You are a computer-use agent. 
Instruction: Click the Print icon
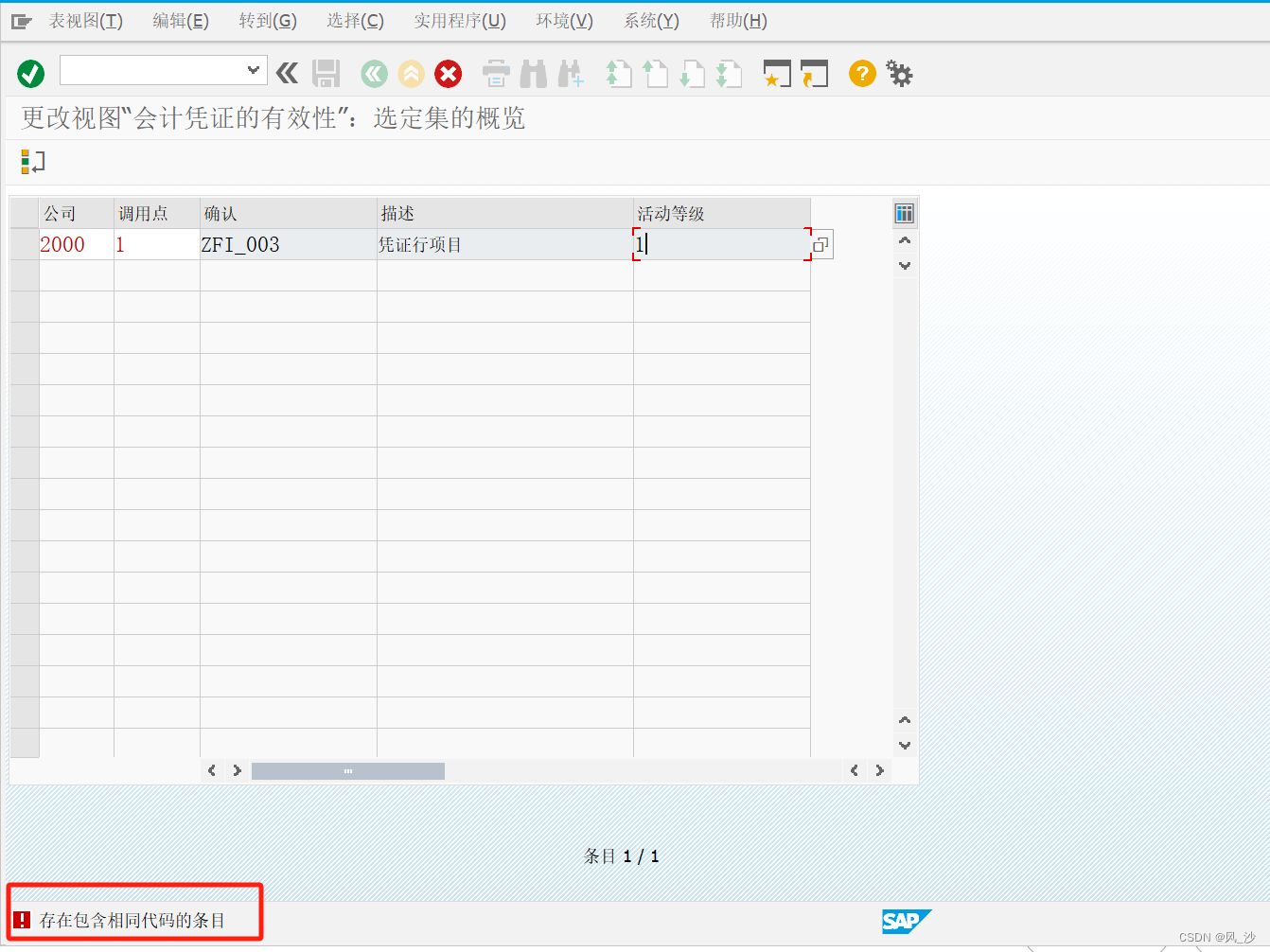click(x=496, y=74)
